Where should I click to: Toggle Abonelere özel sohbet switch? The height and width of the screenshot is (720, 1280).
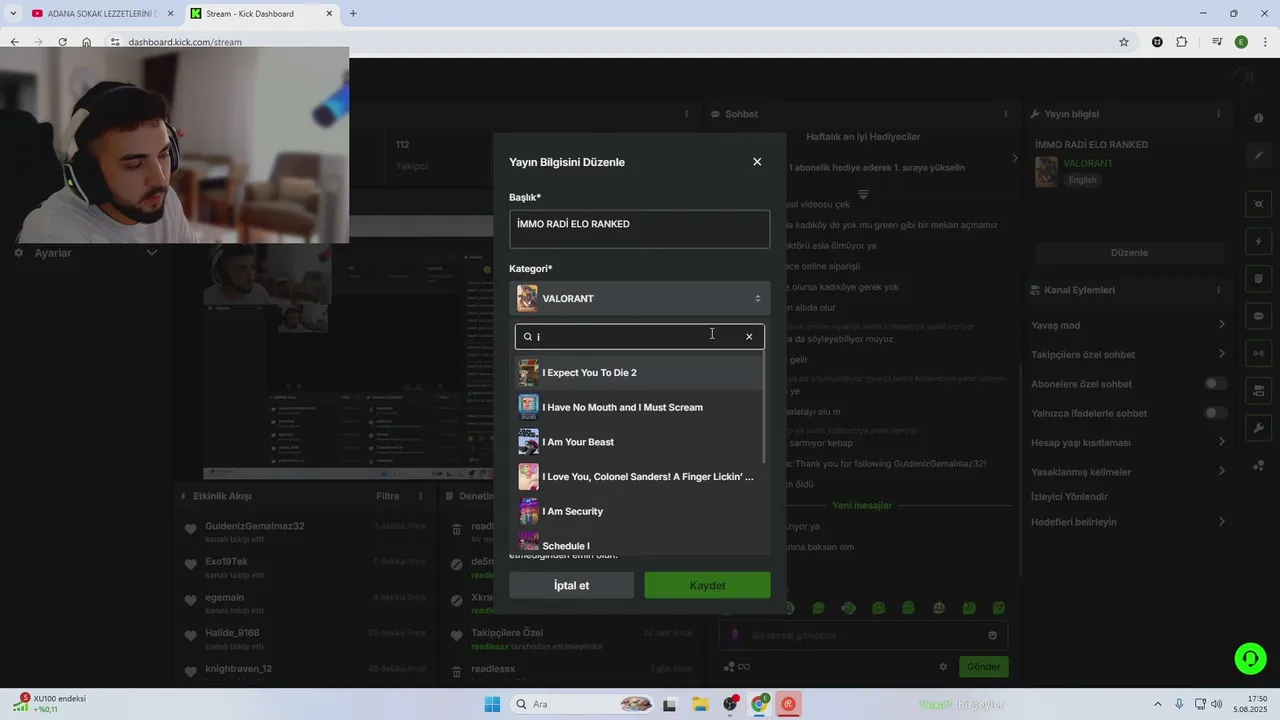point(1215,384)
